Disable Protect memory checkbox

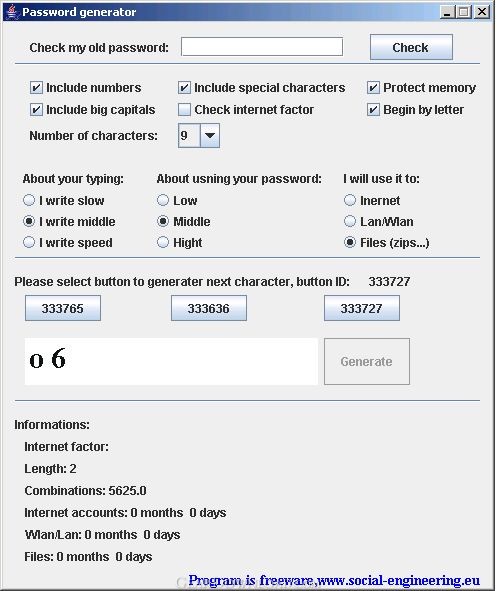(x=373, y=88)
